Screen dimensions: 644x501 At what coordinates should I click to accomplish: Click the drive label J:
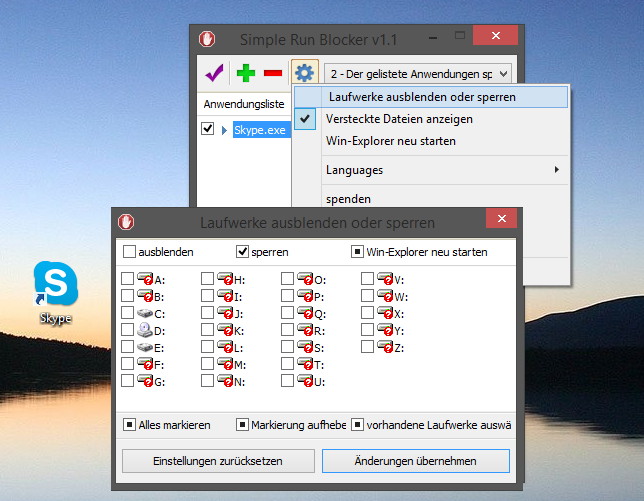tap(239, 314)
